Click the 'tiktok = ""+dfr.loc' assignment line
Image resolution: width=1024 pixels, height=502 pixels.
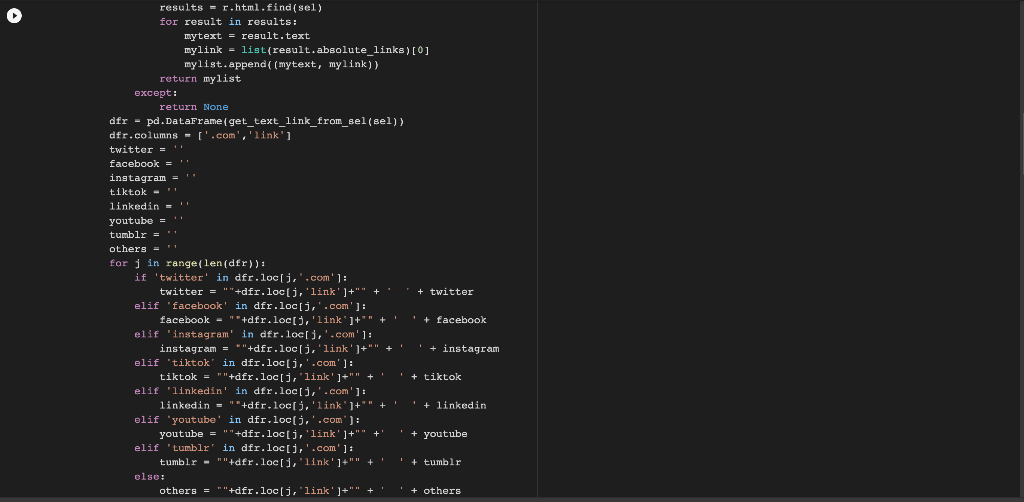[310, 377]
